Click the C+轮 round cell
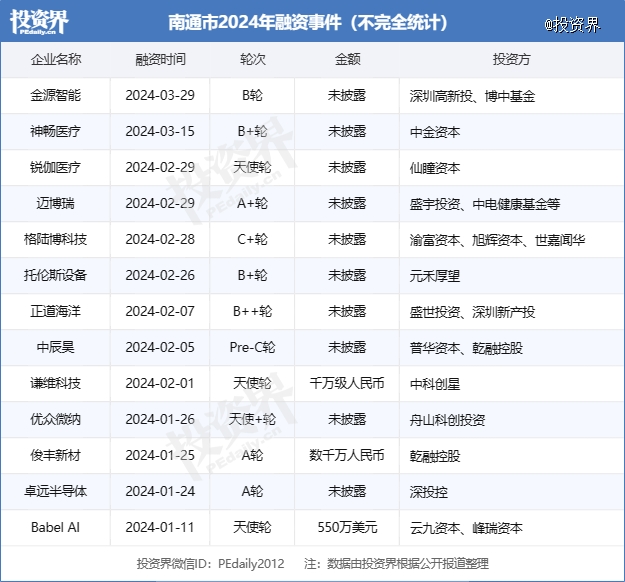 coord(252,239)
